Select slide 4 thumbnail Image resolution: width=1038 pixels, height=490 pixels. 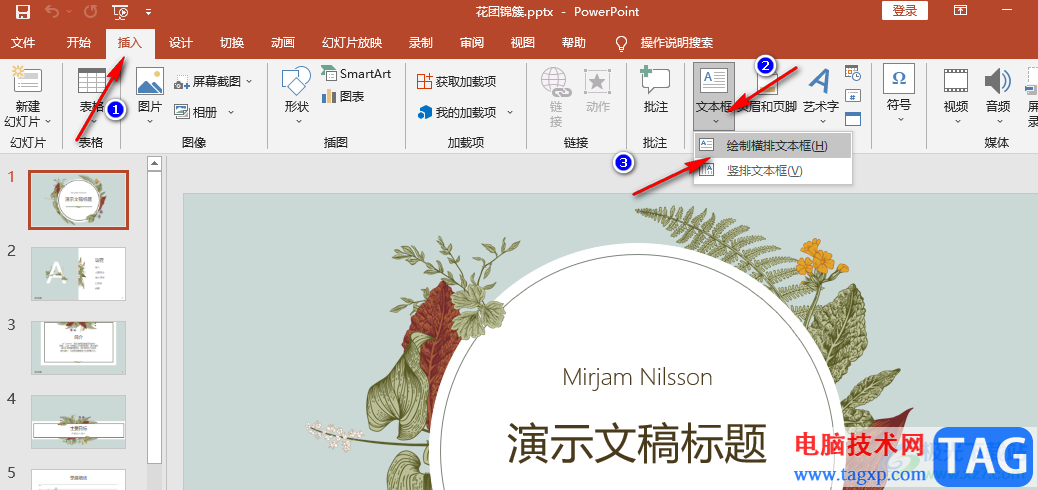(x=78, y=422)
